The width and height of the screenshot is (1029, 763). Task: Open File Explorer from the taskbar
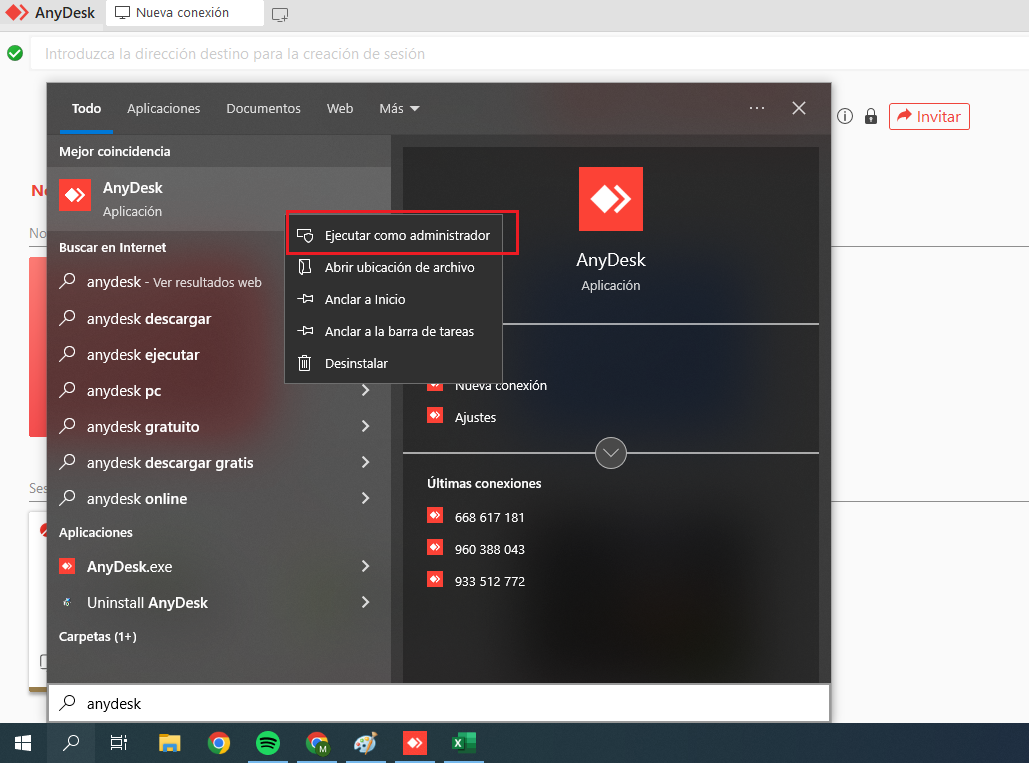click(170, 743)
